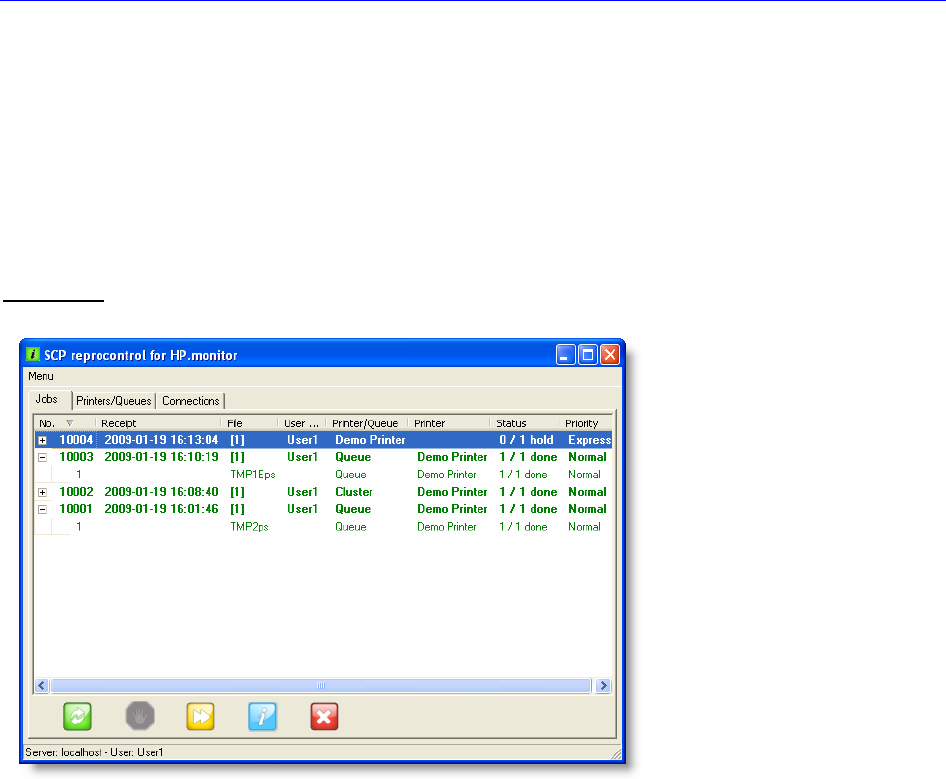Sort by the Status column header
This screenshot has width=946, height=779.
point(525,423)
